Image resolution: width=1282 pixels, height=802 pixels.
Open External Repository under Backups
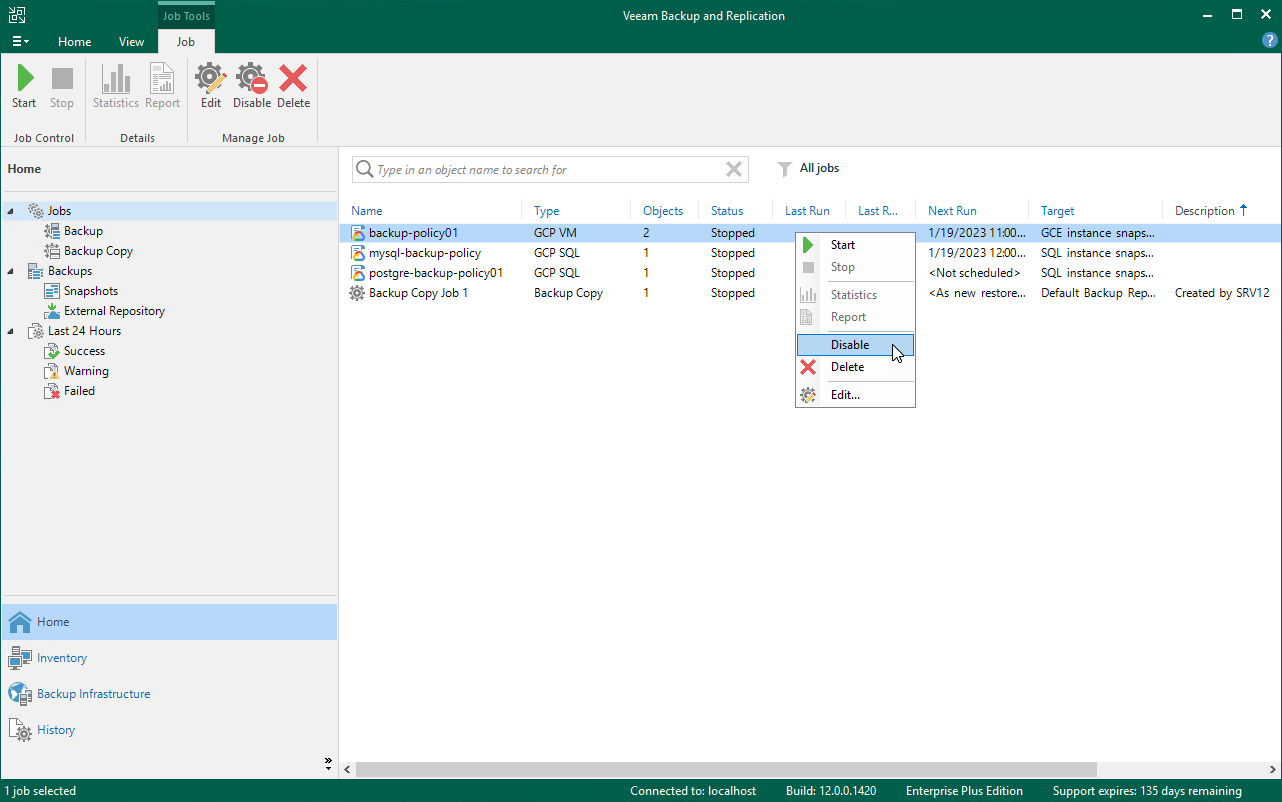pyautogui.click(x=114, y=311)
